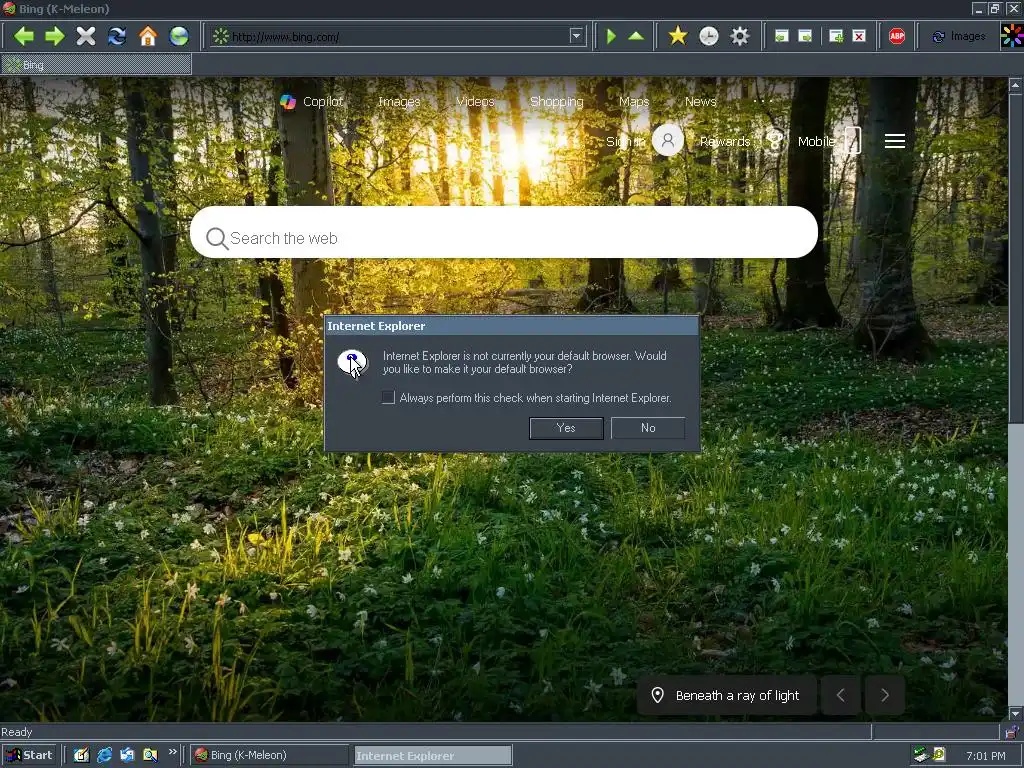
Task: Click the 7:01 PM clock
Action: coord(985,756)
